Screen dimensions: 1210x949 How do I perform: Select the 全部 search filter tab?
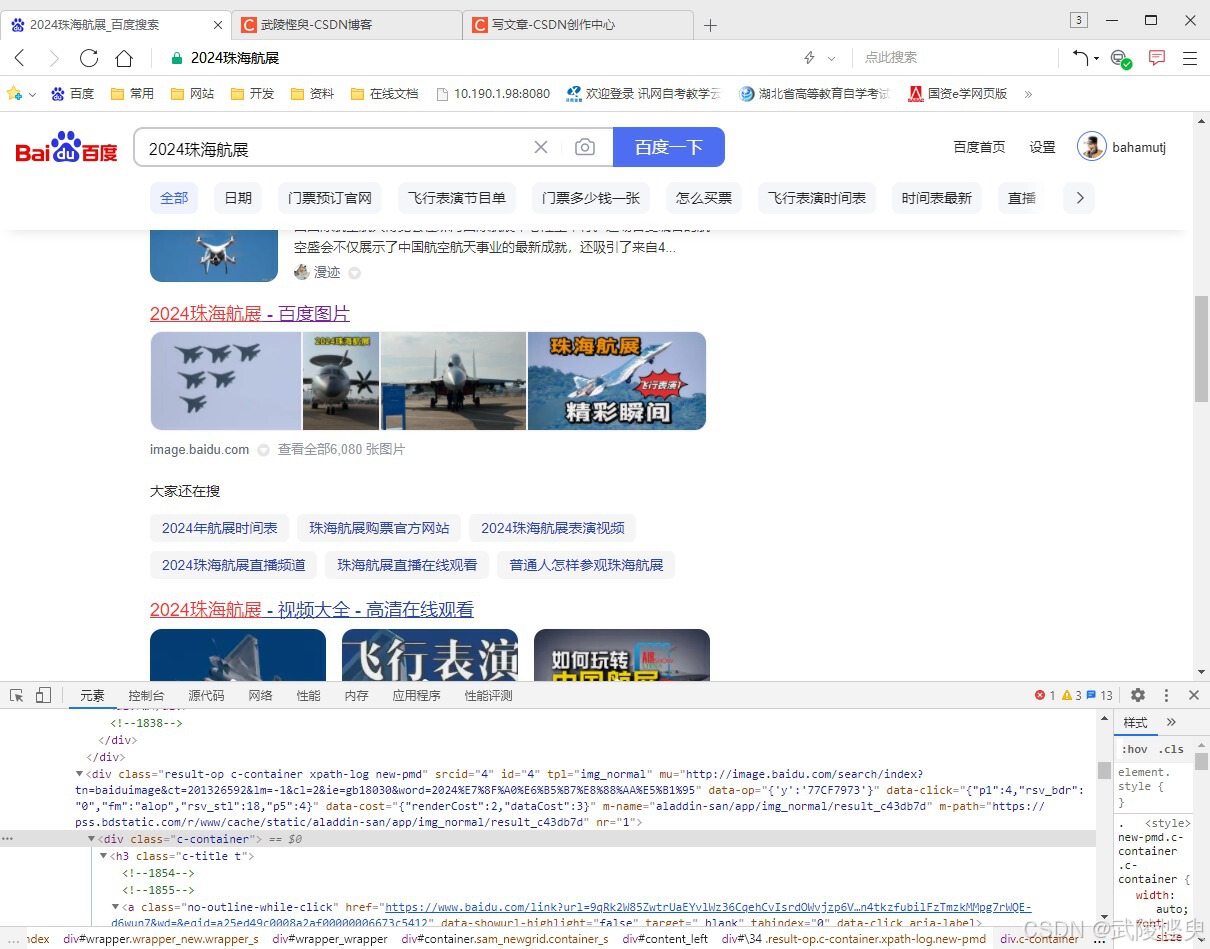click(x=174, y=198)
